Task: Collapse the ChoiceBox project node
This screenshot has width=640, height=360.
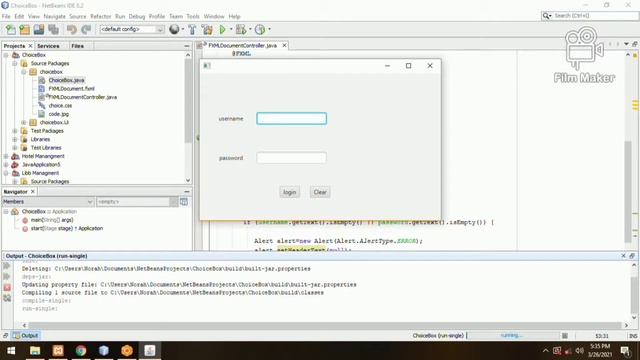Action: [x=6, y=55]
